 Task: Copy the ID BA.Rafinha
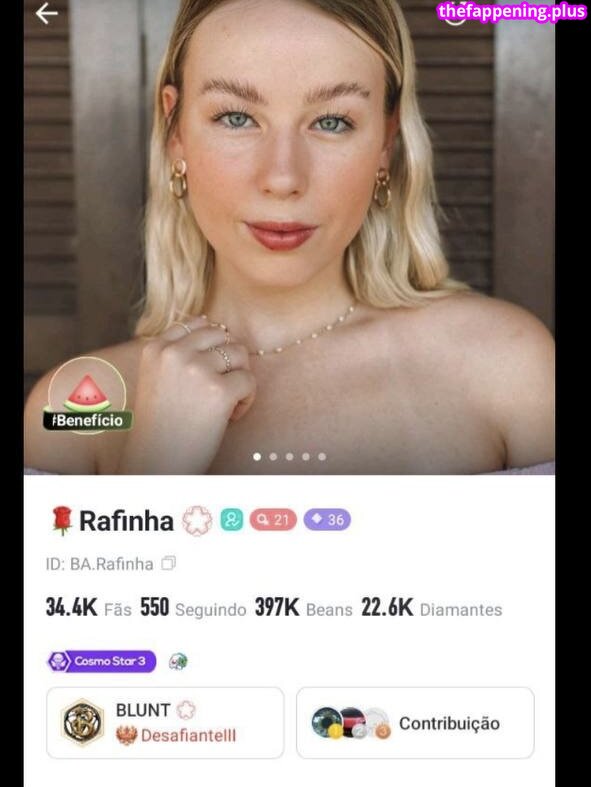(x=168, y=563)
